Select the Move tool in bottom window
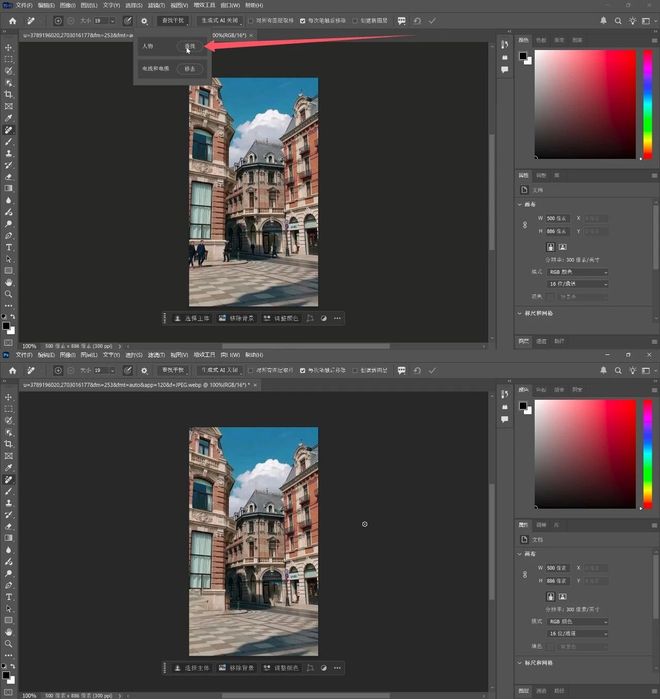Image resolution: width=660 pixels, height=699 pixels. 8,397
